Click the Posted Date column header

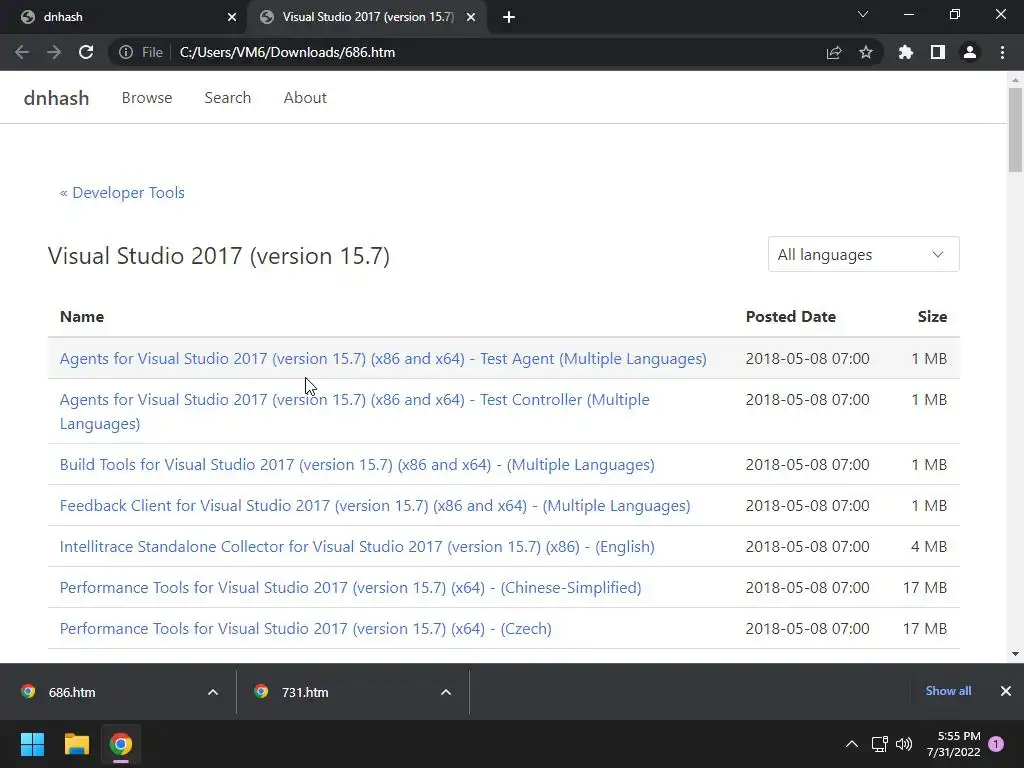(x=790, y=317)
